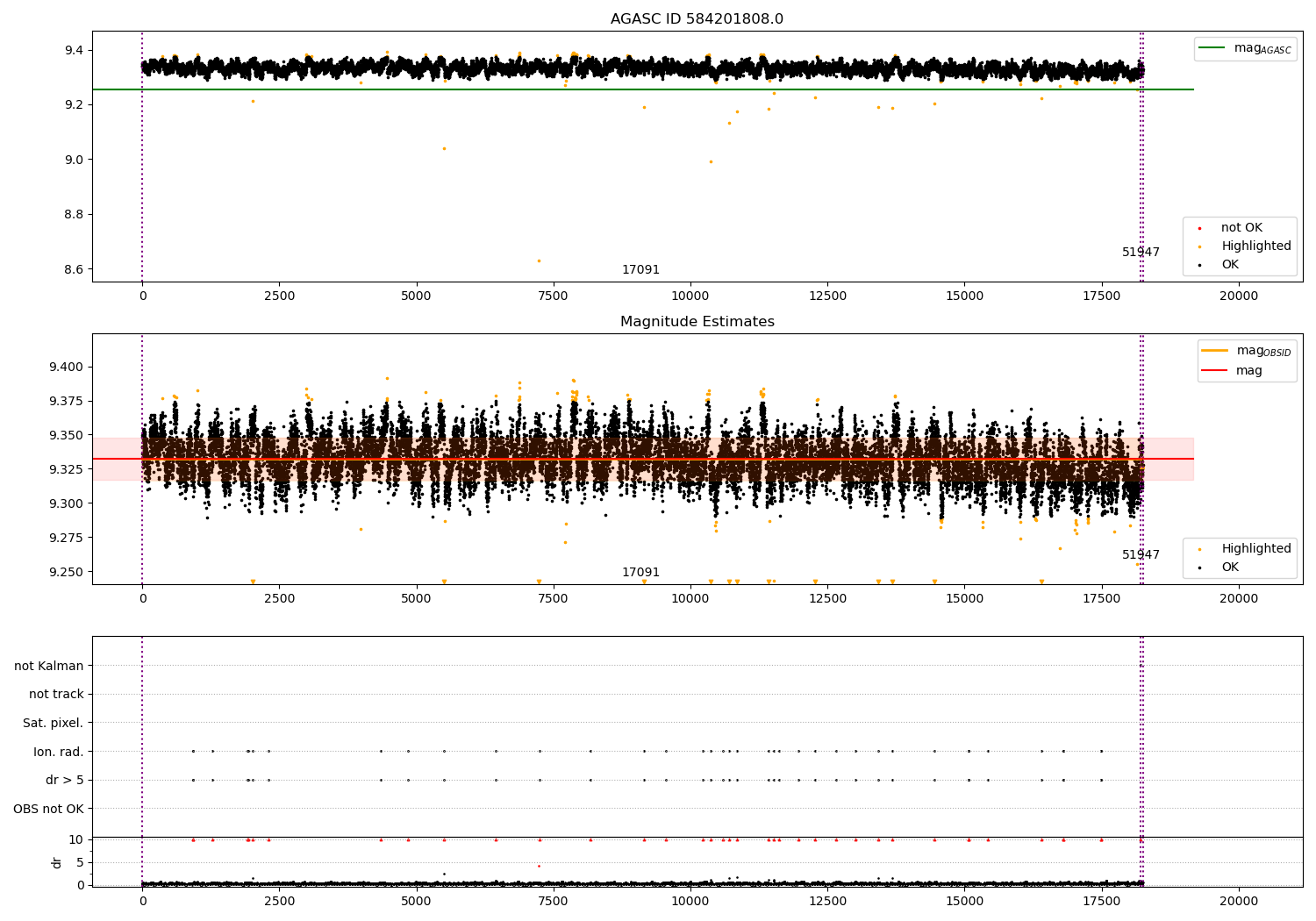Screen dimensions: 1316x921
Task: Click the 'Ion. rad.' row label
Action: [x=59, y=752]
